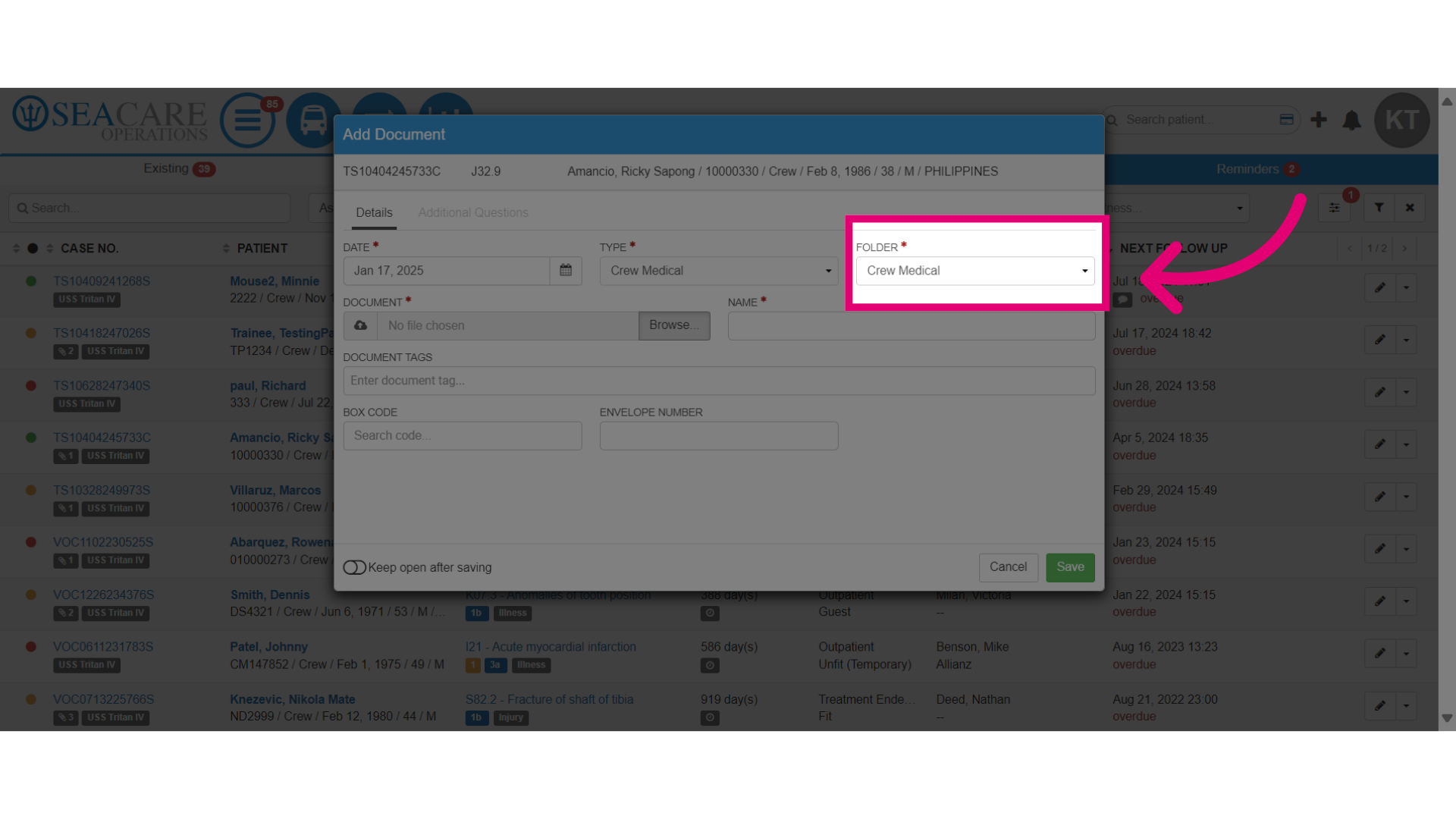Expand actions dropdown for Jan 23, 2024 row
1456x819 pixels.
tap(1406, 548)
